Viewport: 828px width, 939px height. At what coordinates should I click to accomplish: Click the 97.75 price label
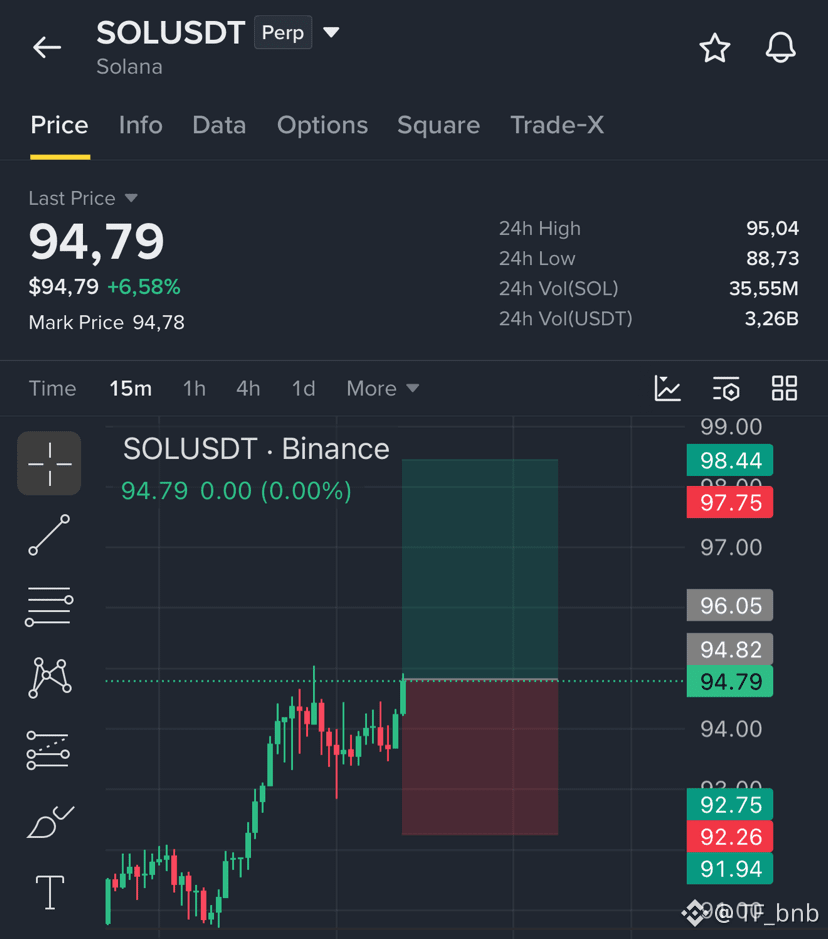pos(730,502)
